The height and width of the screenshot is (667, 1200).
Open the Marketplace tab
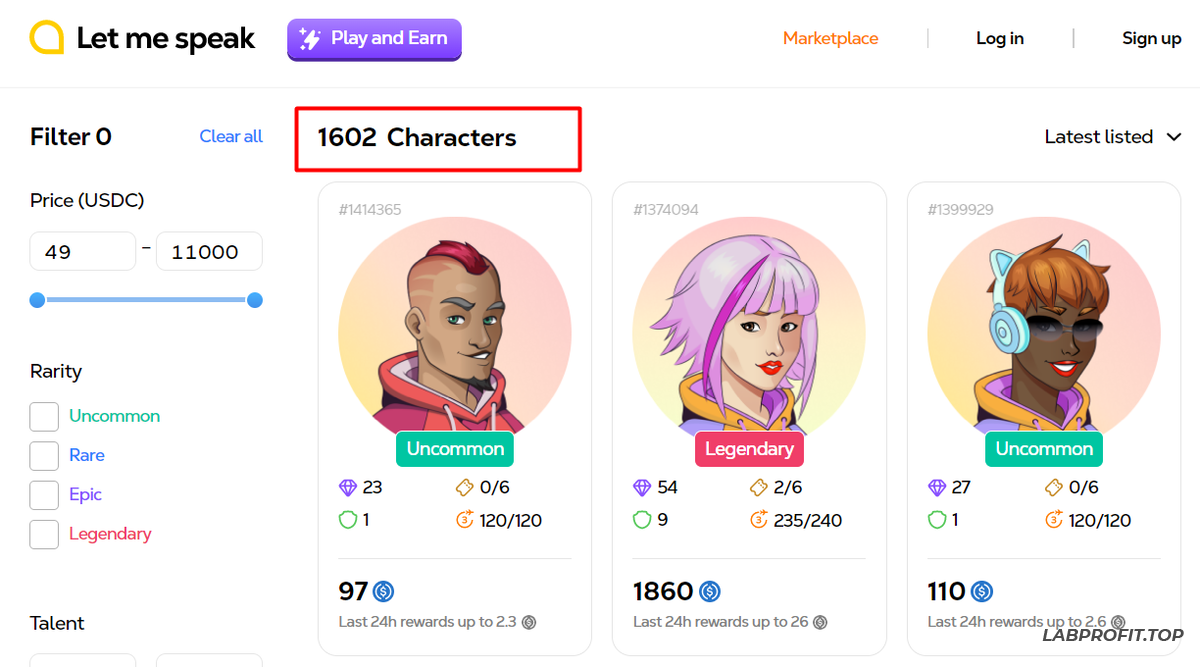[830, 39]
